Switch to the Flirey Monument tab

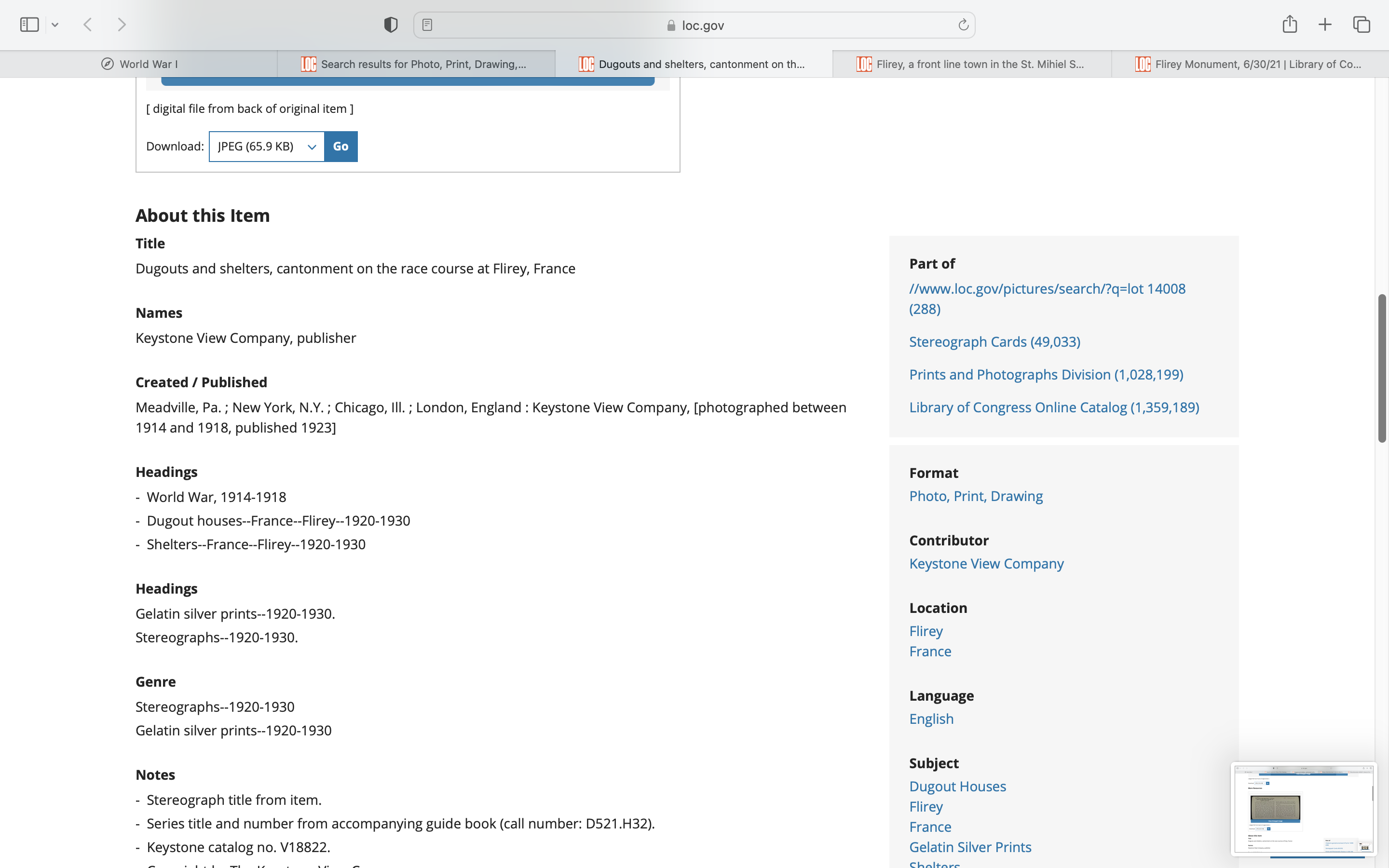click(1250, 64)
